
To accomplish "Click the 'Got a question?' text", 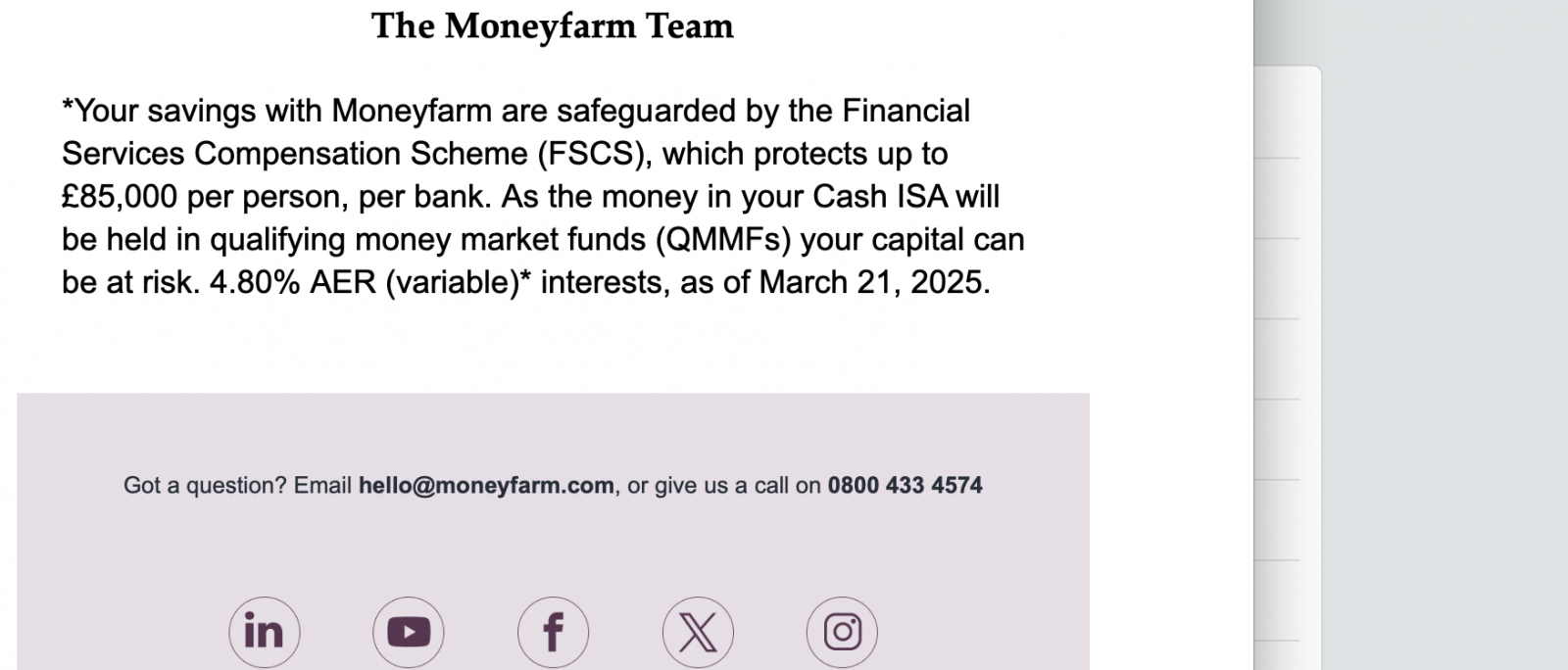I will click(205, 486).
